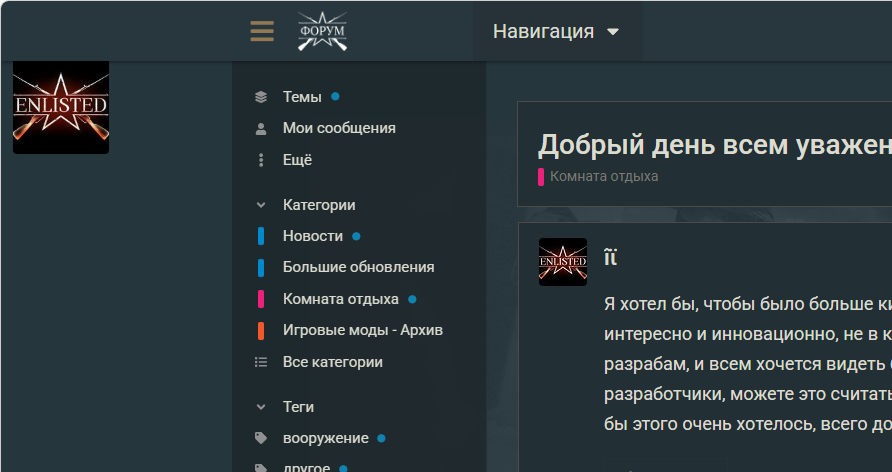This screenshot has width=892, height=472.
Task: Click the Forum logo in header
Action: click(322, 31)
